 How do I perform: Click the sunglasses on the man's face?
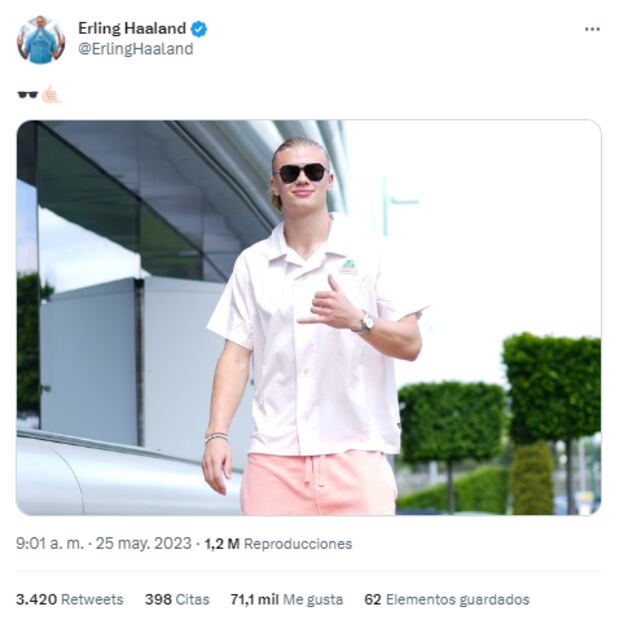302,173
